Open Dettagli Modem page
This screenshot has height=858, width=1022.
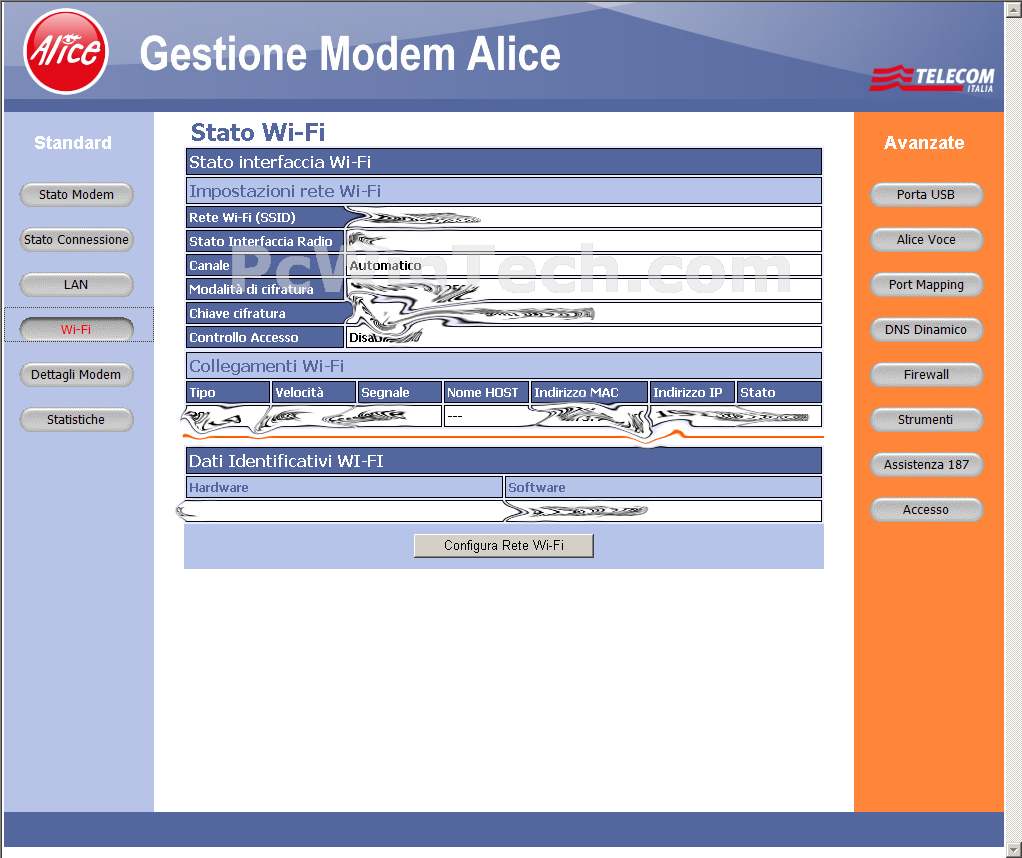pyautogui.click(x=76, y=374)
